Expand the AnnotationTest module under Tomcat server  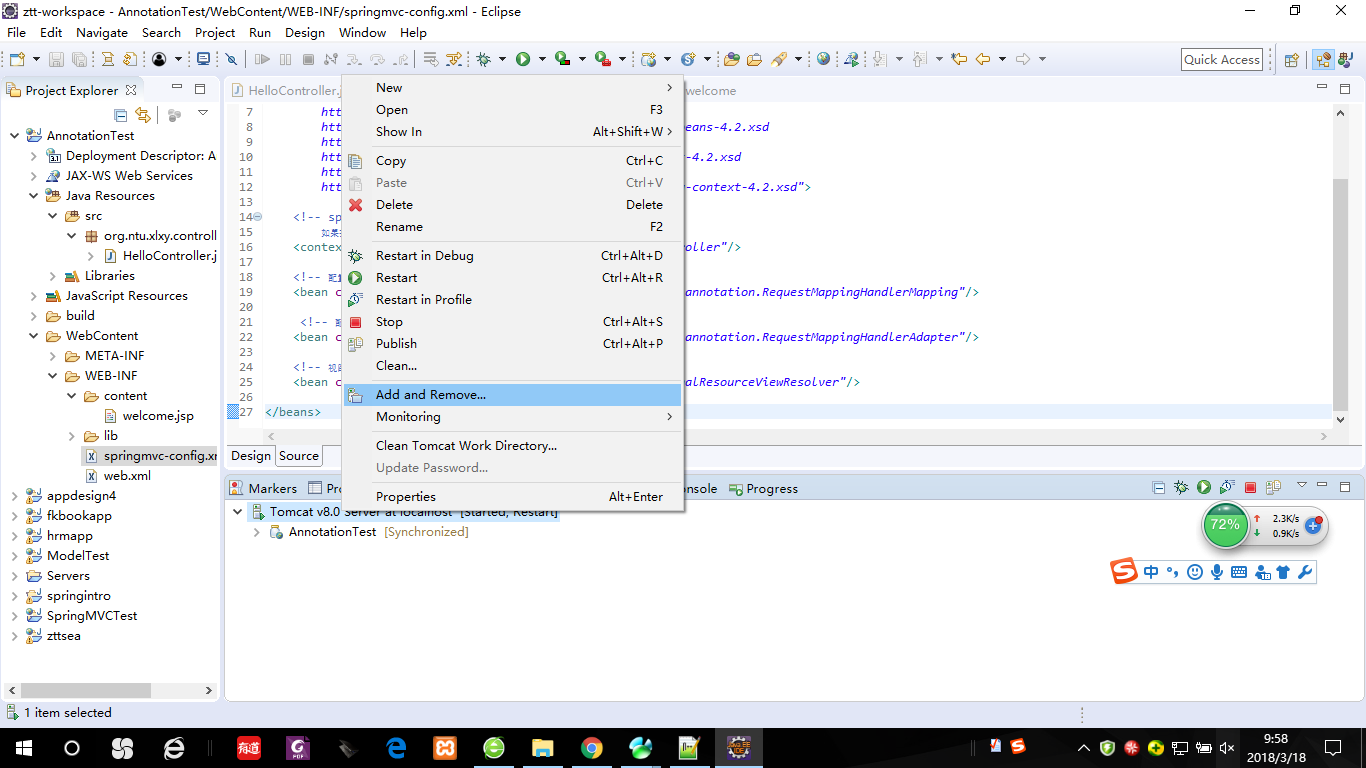[257, 532]
